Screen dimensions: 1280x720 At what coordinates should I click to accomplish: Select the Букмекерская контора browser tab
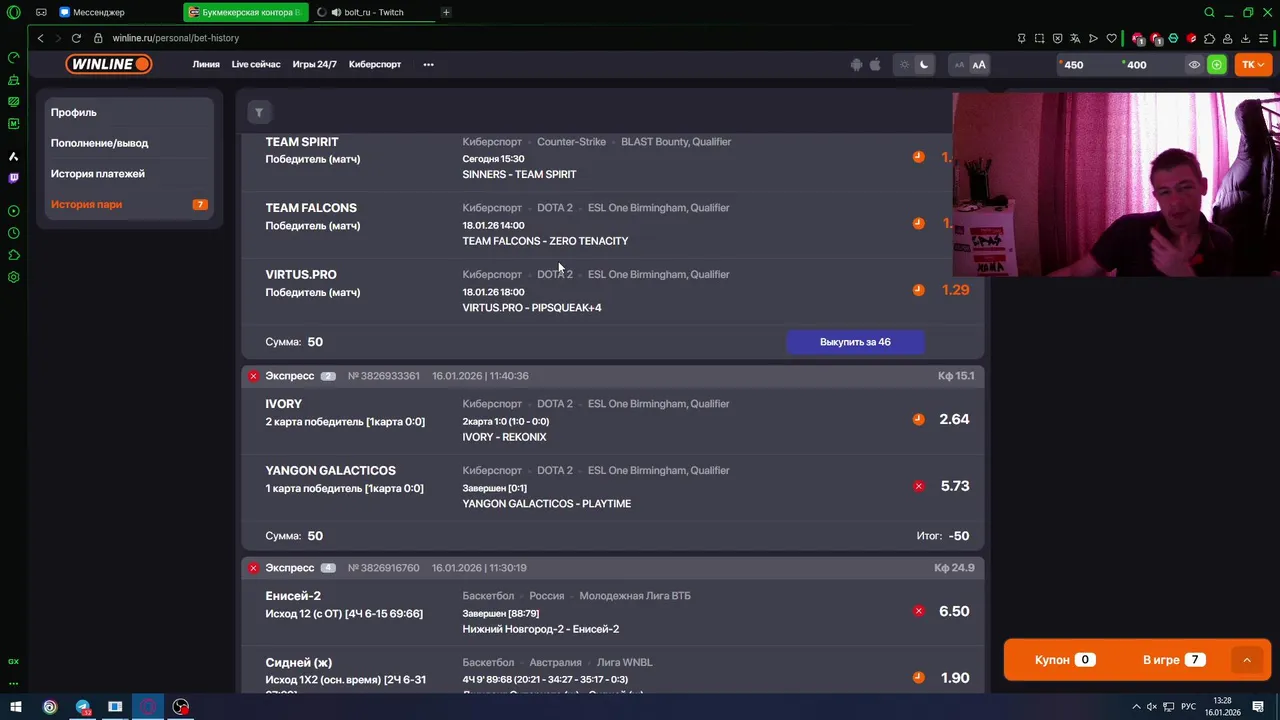click(246, 12)
